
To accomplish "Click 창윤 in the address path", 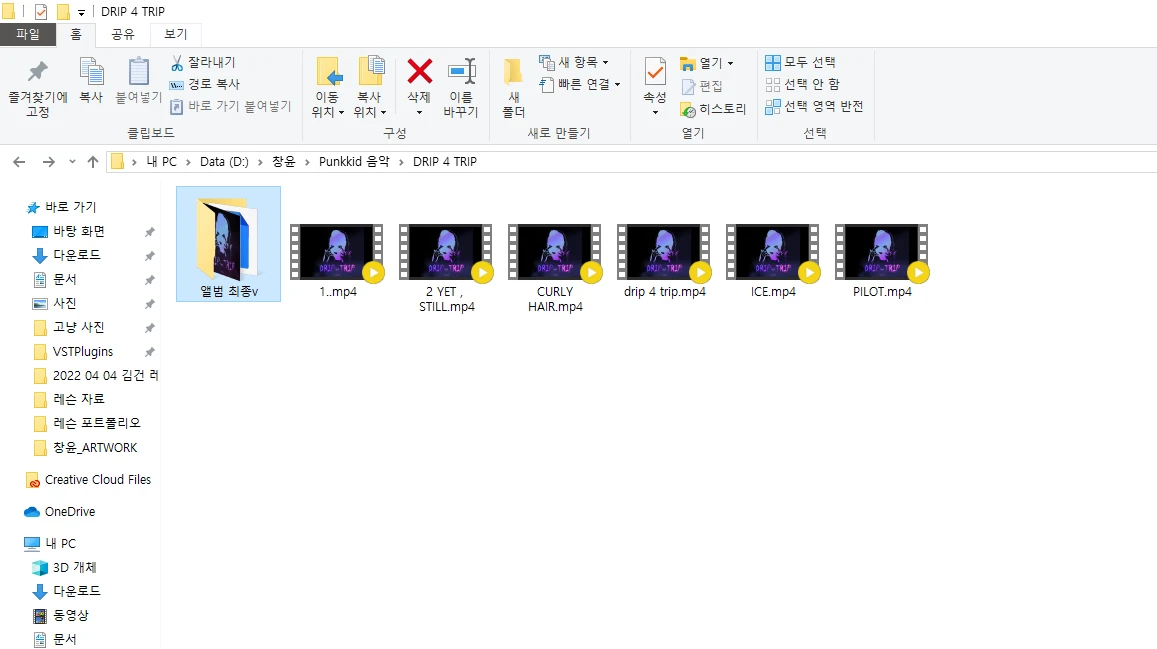I will point(283,162).
